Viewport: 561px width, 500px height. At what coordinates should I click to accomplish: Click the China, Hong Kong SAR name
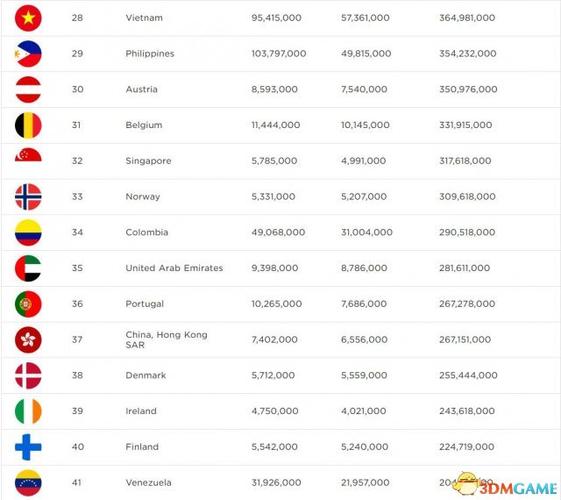[x=166, y=340]
